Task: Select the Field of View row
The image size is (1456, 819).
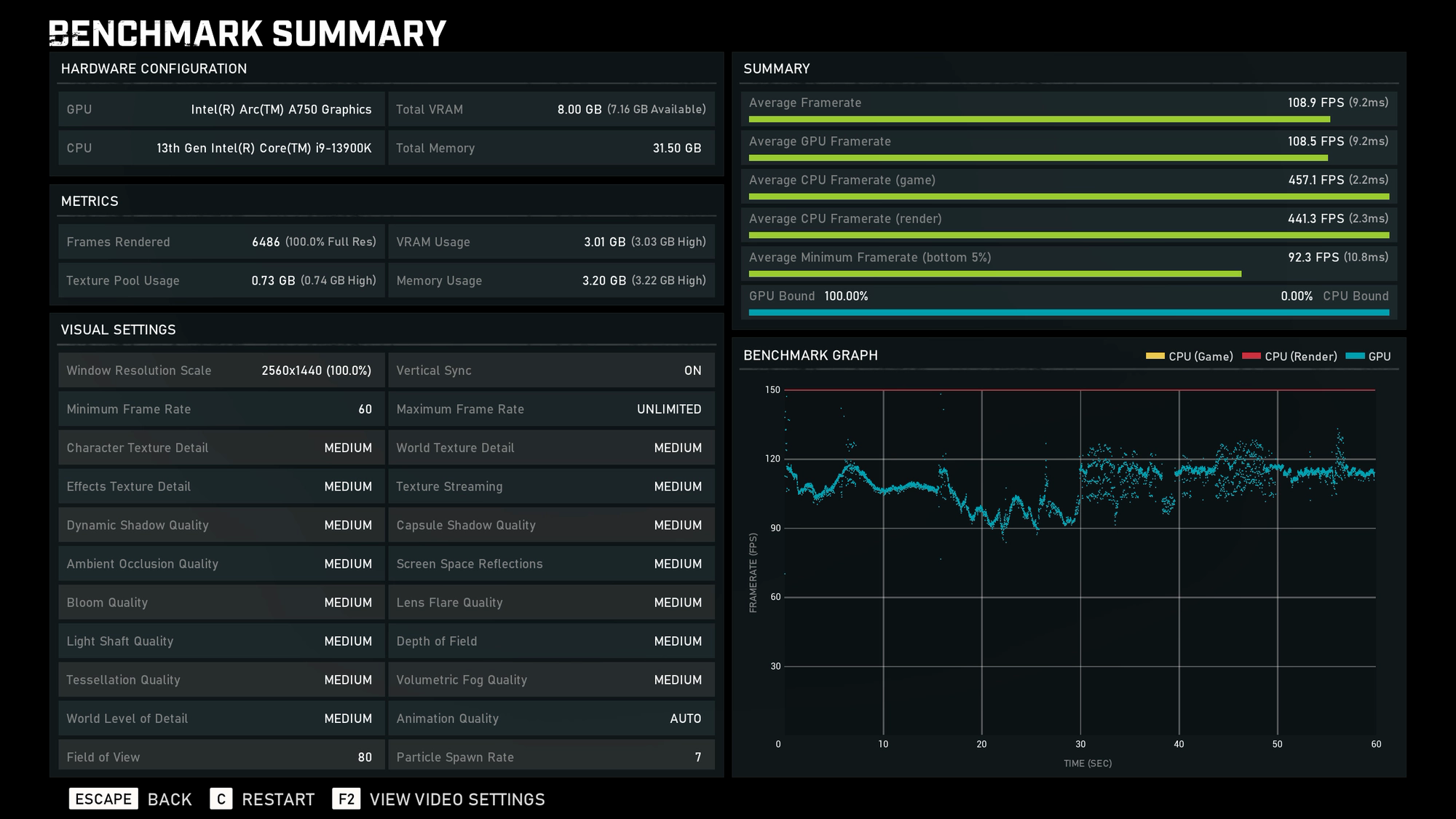Action: (221, 756)
